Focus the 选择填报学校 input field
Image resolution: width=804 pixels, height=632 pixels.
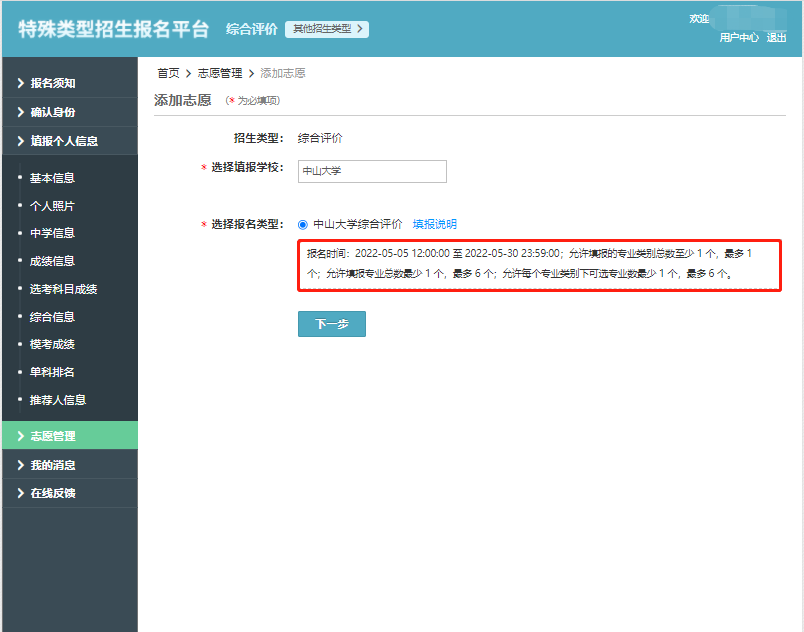pyautogui.click(x=372, y=171)
